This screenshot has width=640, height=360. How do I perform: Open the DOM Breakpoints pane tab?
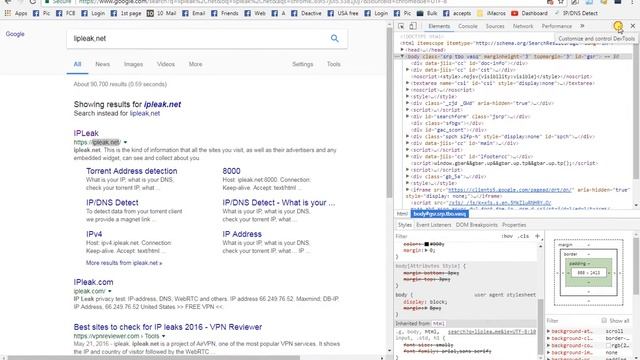(476, 225)
